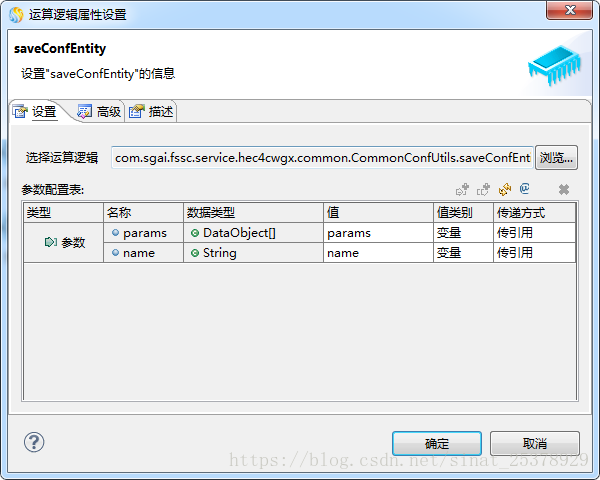Click 变量 value category in params row
The width and height of the screenshot is (600, 480).
tap(463, 233)
